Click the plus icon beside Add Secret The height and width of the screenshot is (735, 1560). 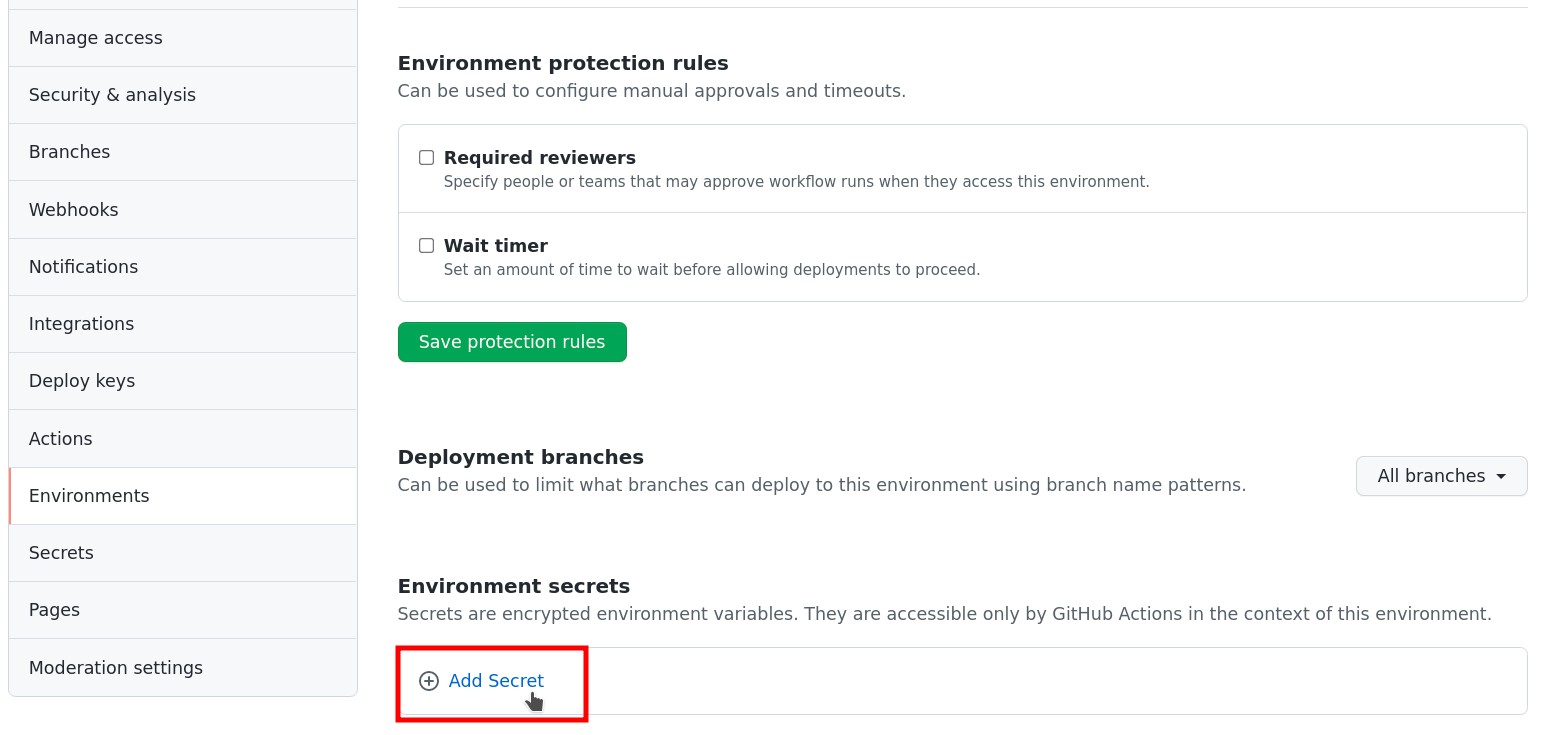(429, 681)
